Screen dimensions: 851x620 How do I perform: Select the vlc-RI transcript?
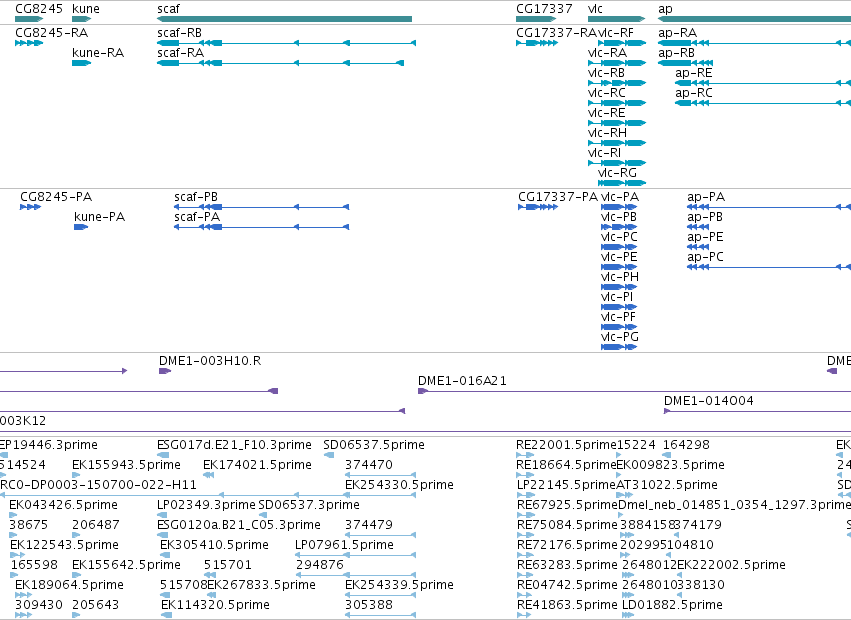(x=617, y=163)
